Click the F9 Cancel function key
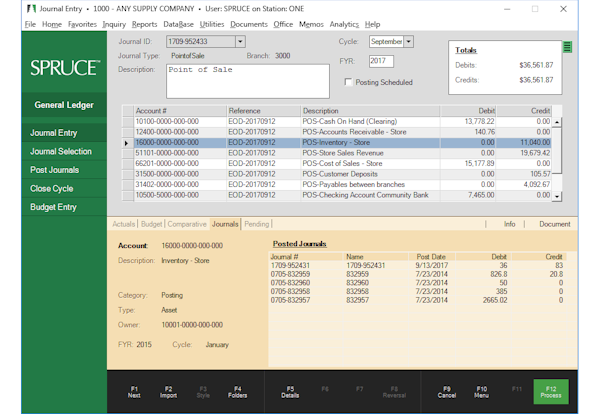This screenshot has height=414, width=600. tap(447, 392)
